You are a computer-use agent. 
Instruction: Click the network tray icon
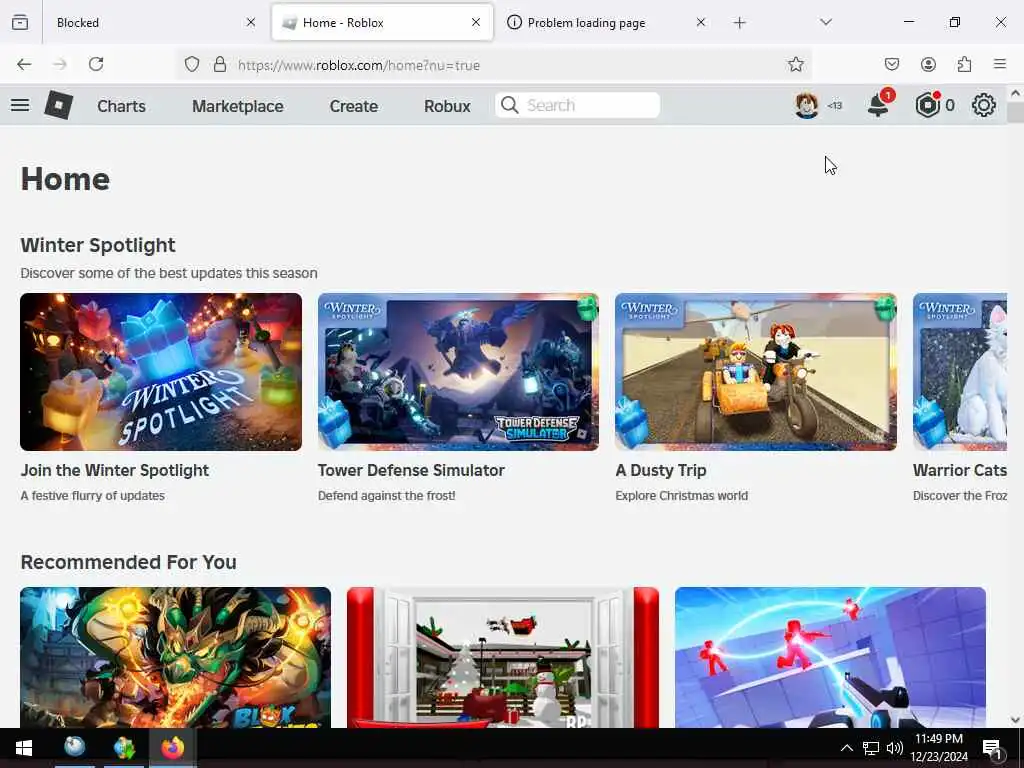click(871, 748)
